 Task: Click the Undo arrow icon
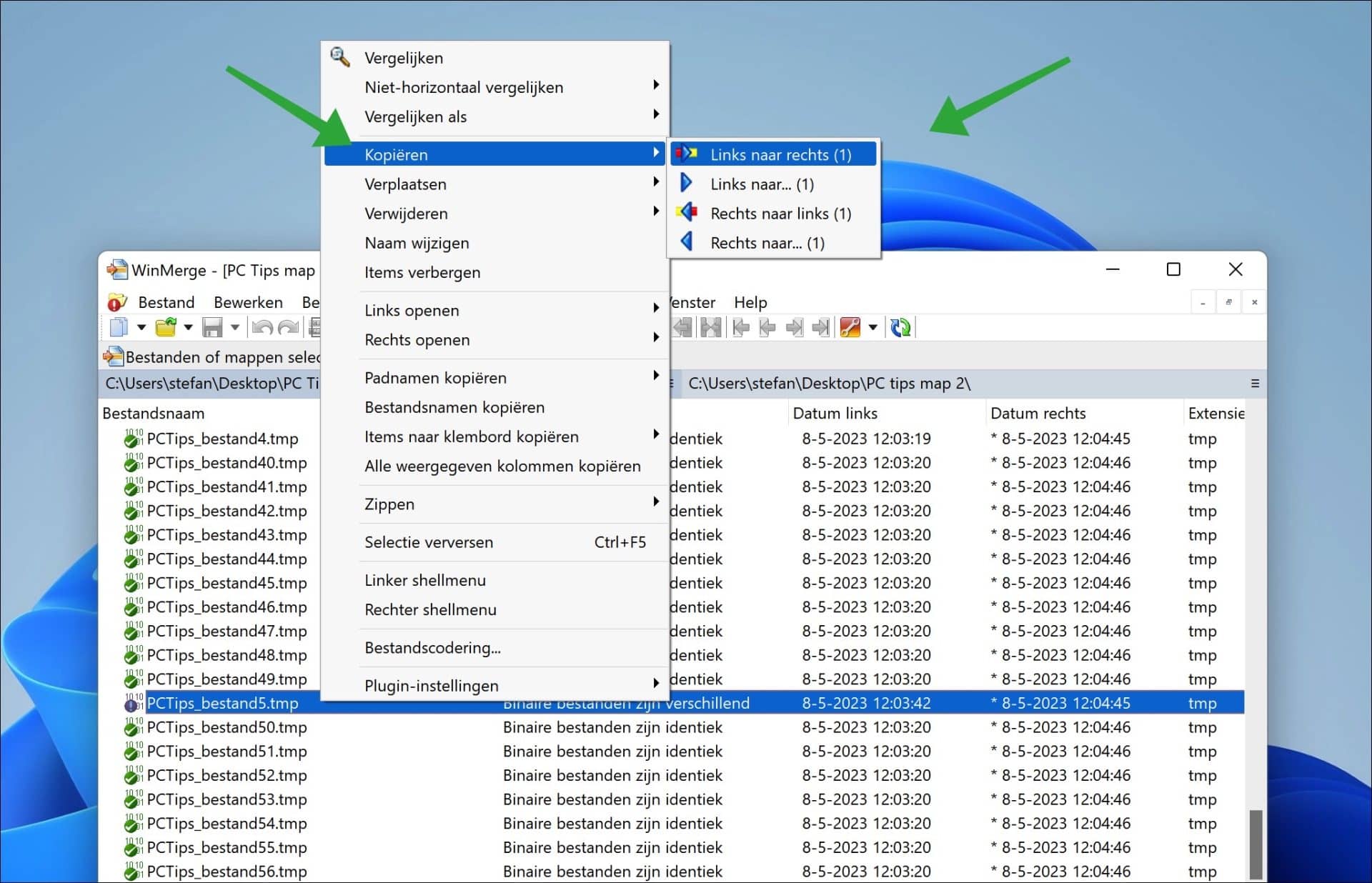(x=262, y=327)
